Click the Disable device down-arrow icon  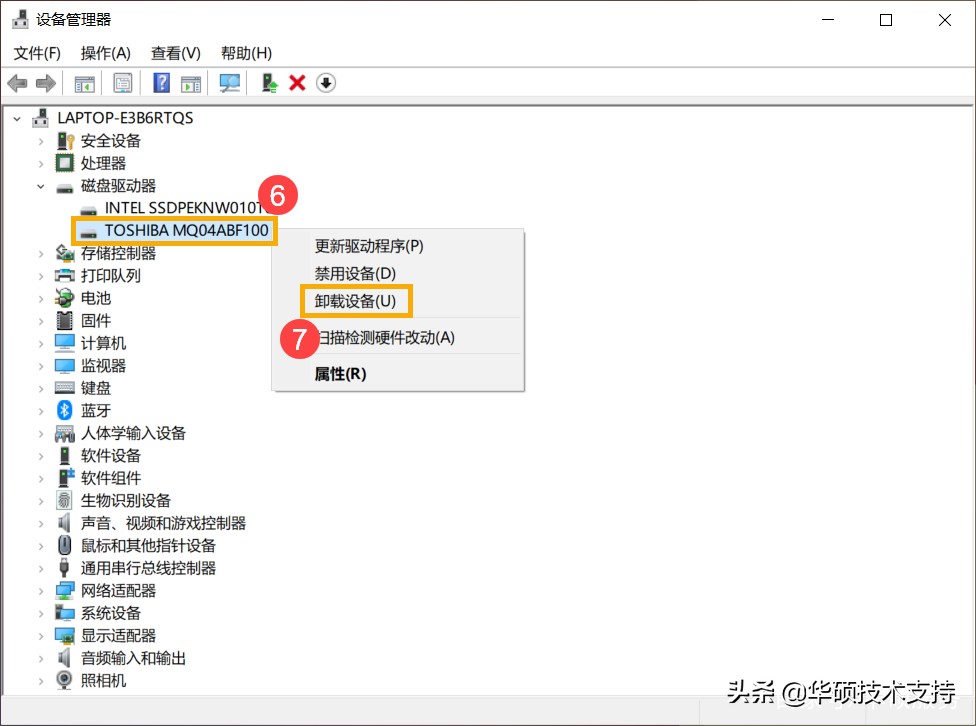pos(326,83)
